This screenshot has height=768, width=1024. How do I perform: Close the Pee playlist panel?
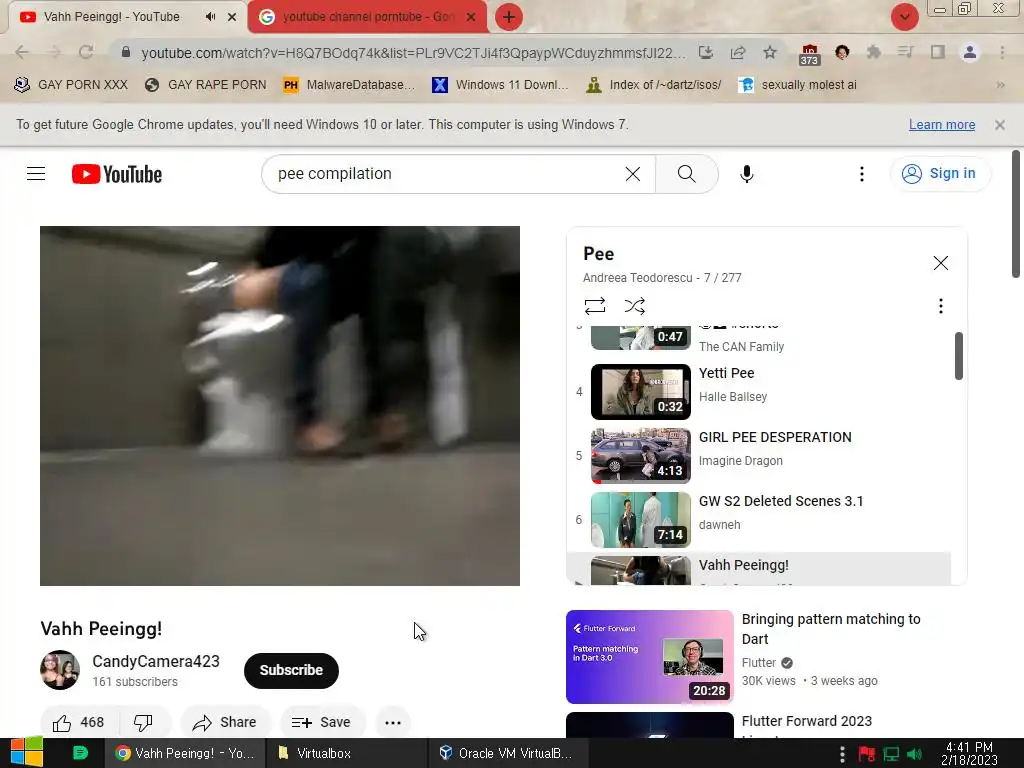click(940, 263)
